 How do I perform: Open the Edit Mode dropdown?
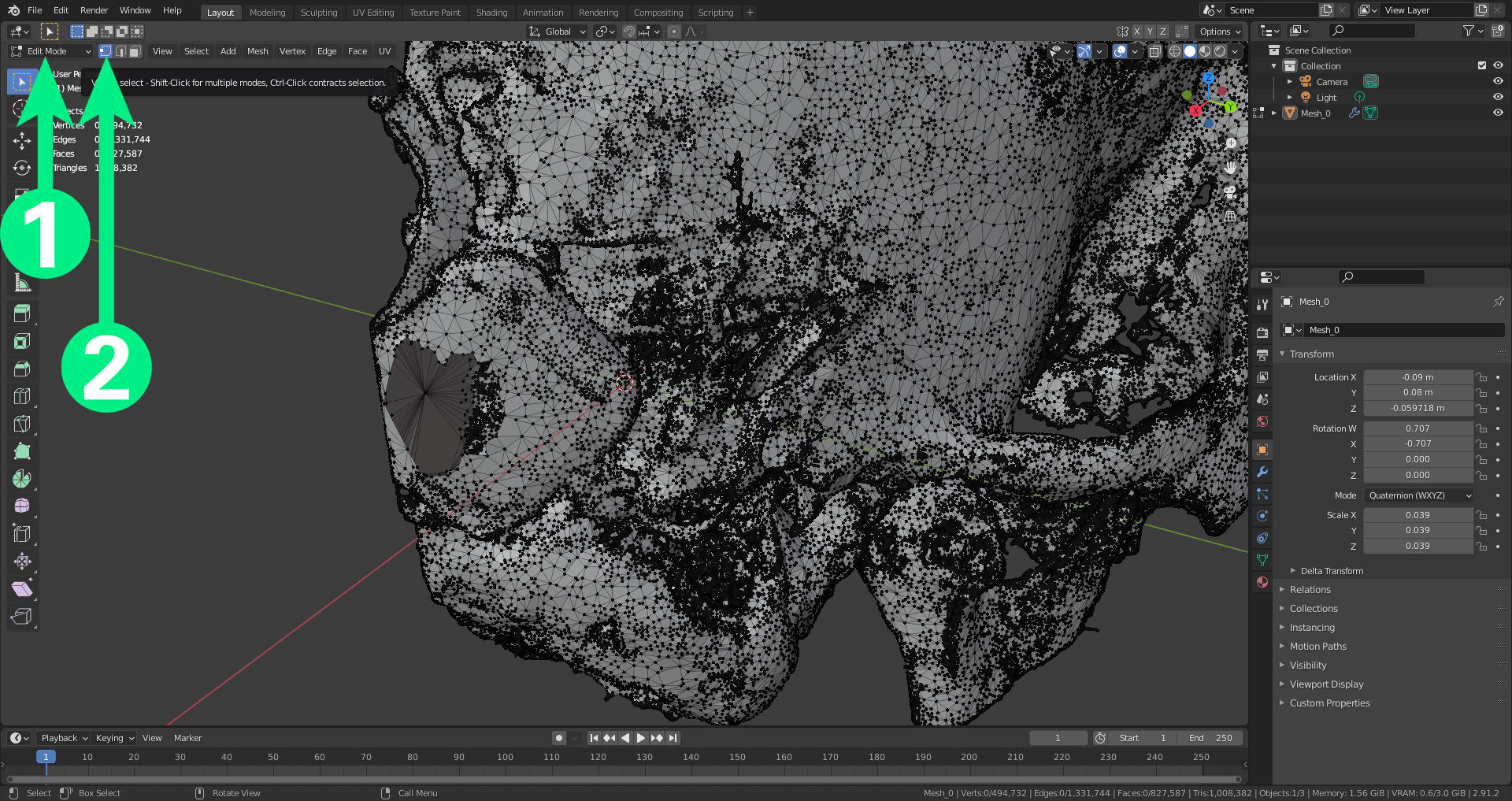tap(51, 51)
